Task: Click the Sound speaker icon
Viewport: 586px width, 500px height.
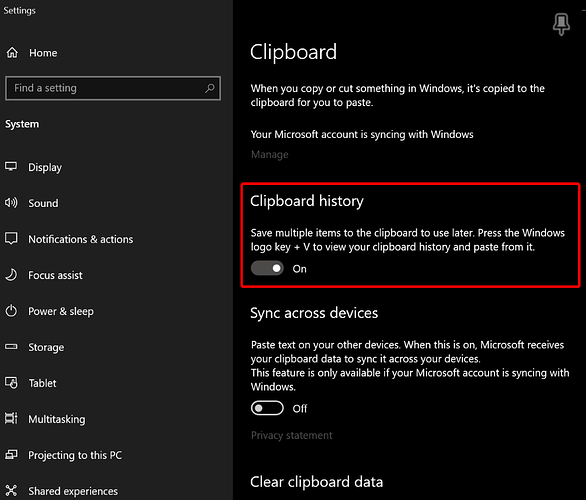Action: (11, 203)
